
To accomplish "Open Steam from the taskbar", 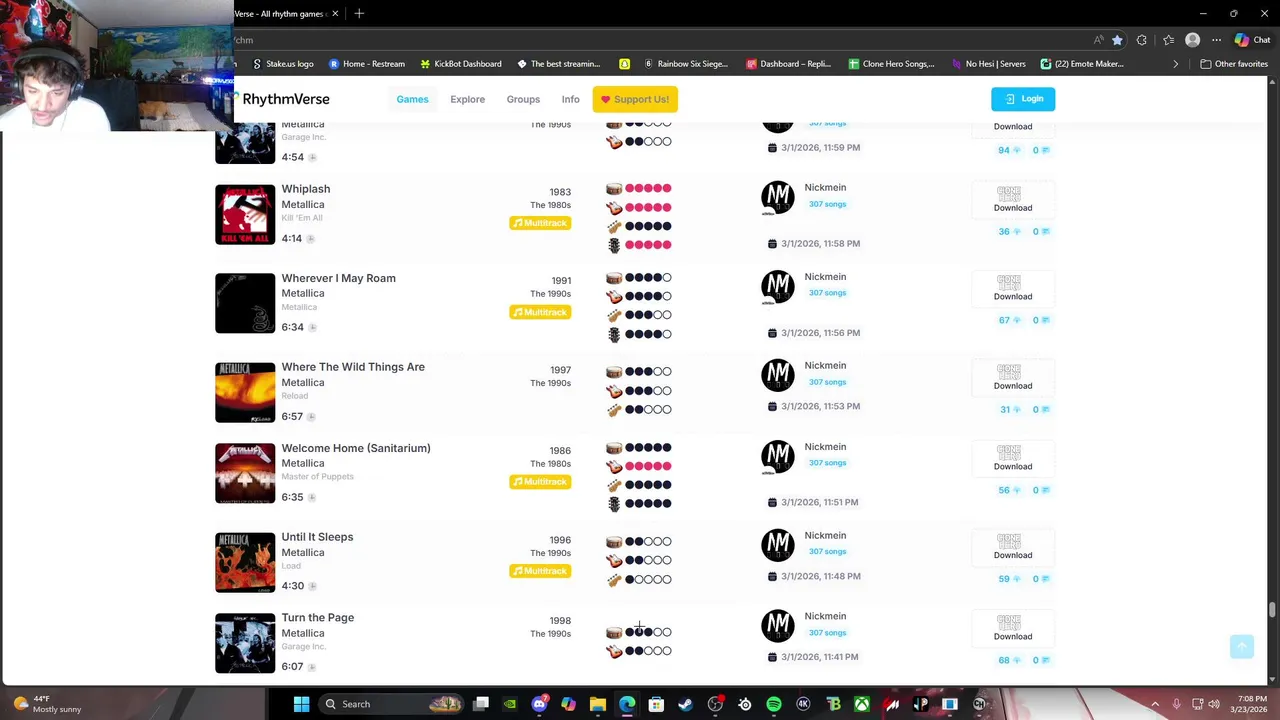I will (x=685, y=704).
